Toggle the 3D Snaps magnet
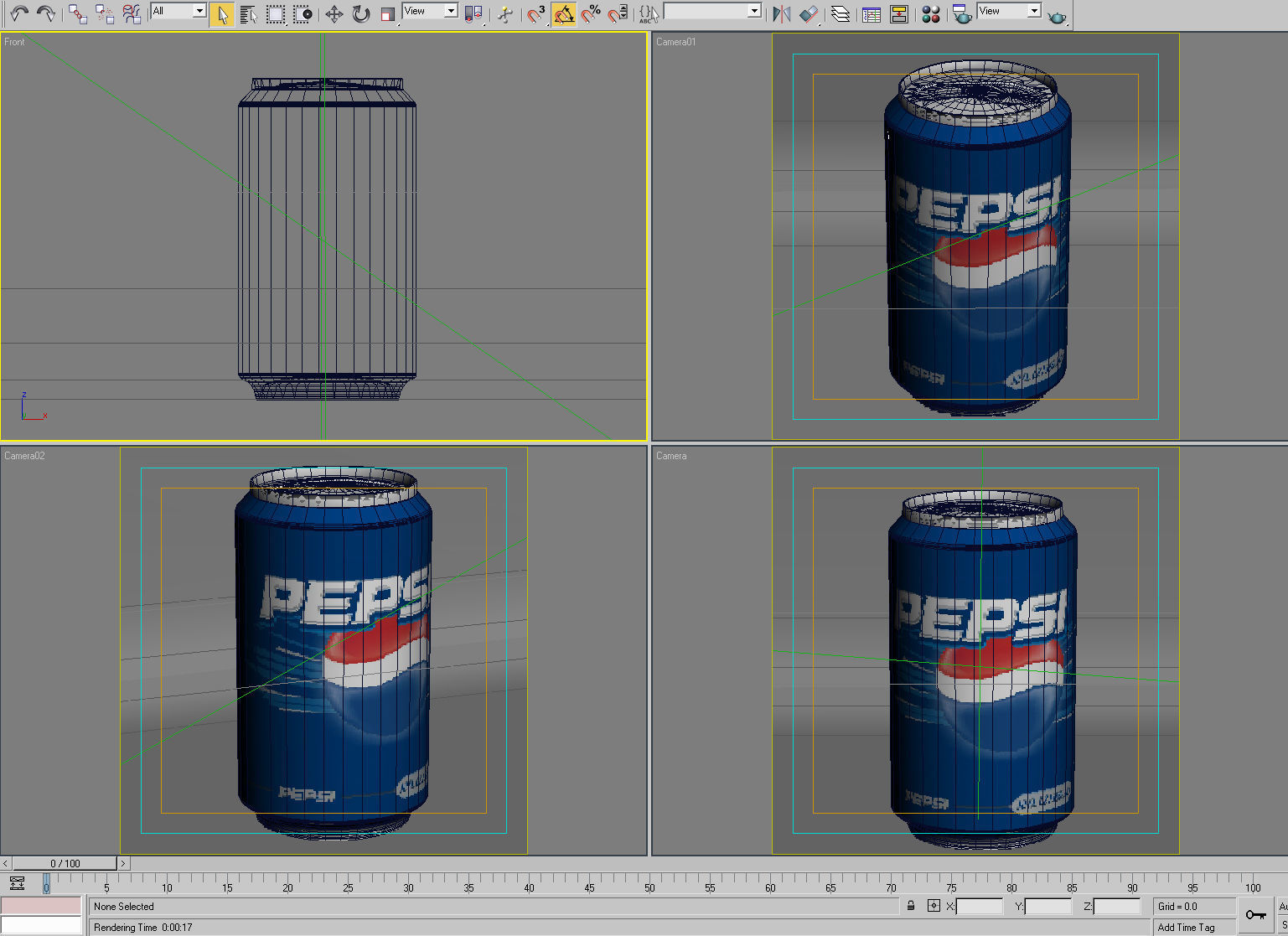1288x936 pixels. coord(536,14)
